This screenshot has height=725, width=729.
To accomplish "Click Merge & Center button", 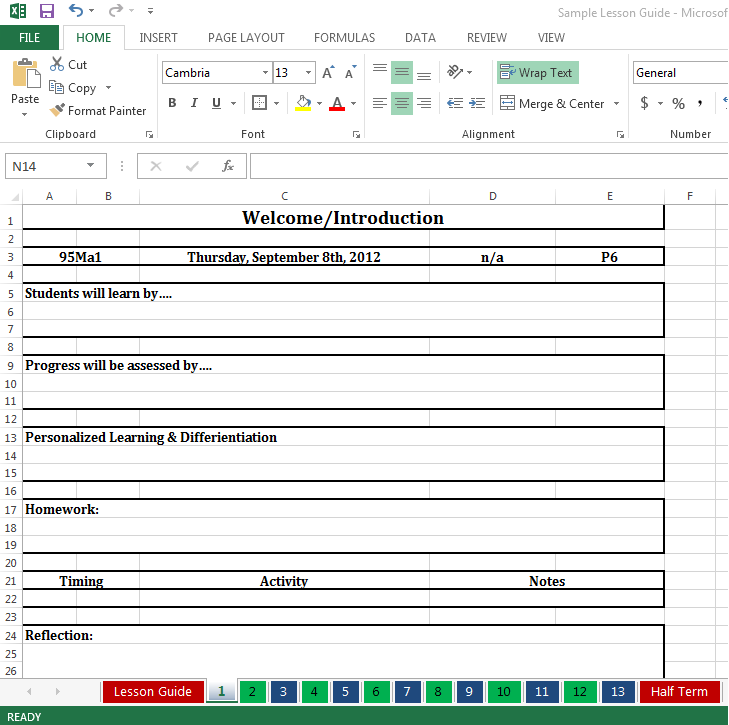I will (552, 103).
